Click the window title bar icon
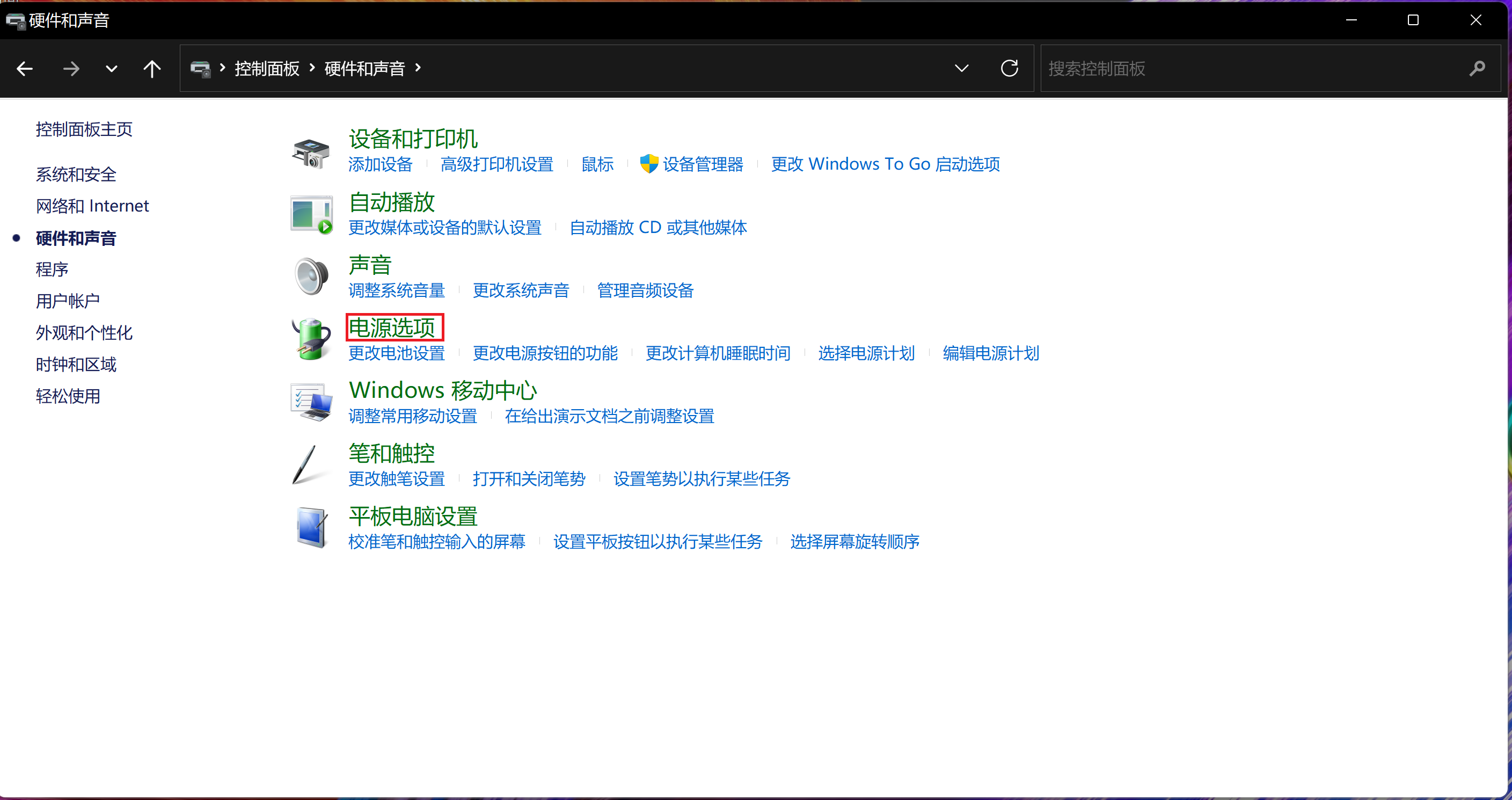 [x=15, y=20]
